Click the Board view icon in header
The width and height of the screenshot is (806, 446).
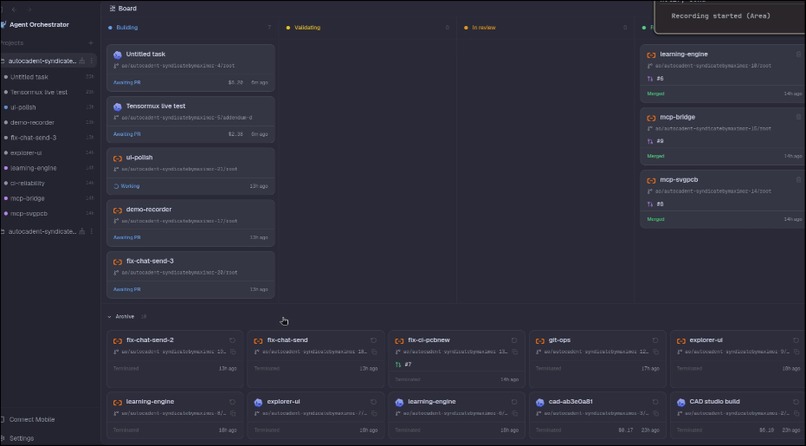[x=112, y=8]
